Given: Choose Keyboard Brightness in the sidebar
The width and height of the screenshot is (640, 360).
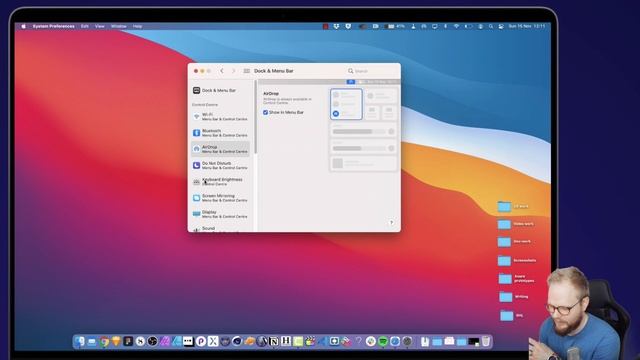Looking at the screenshot, I should click(220, 182).
